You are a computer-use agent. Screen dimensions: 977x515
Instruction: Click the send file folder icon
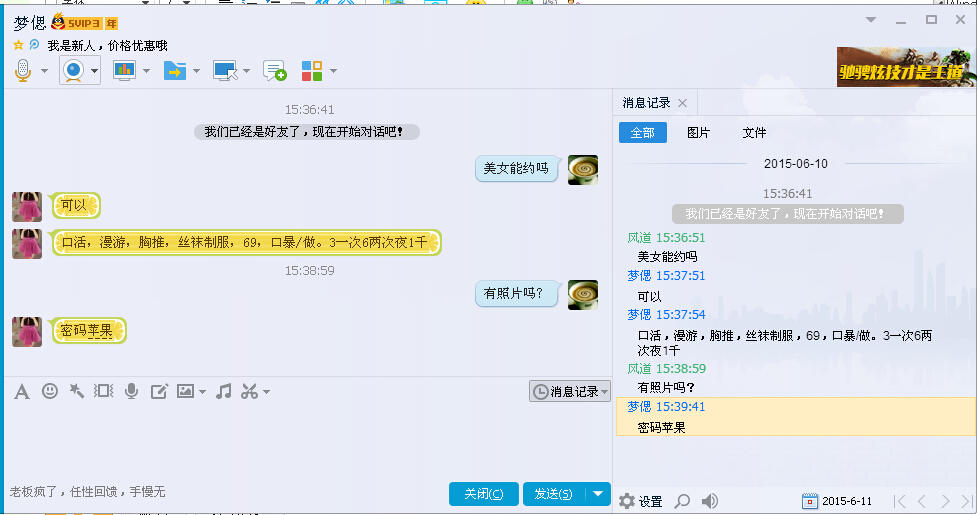[x=175, y=71]
